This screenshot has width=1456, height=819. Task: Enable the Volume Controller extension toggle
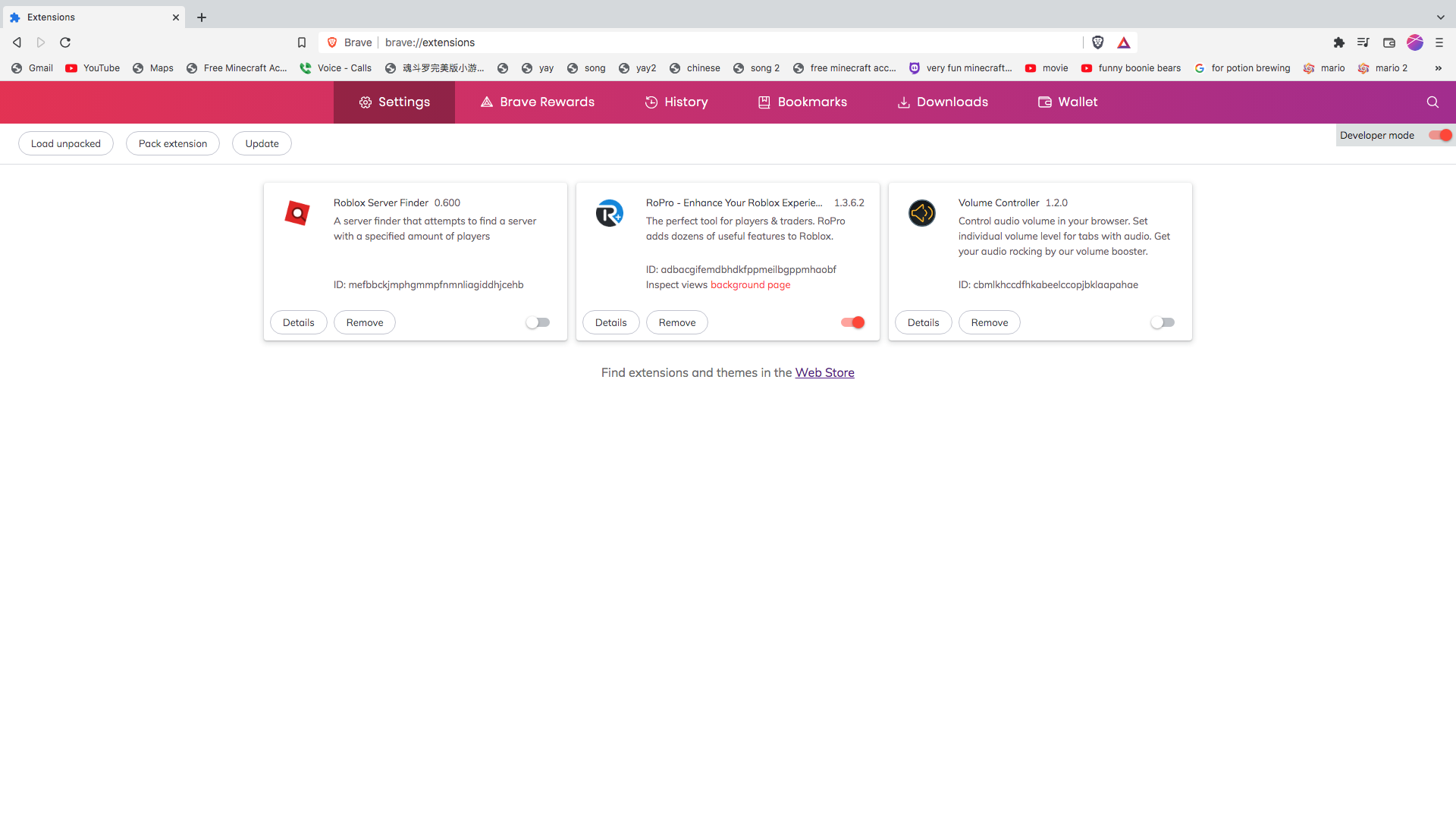(1163, 322)
